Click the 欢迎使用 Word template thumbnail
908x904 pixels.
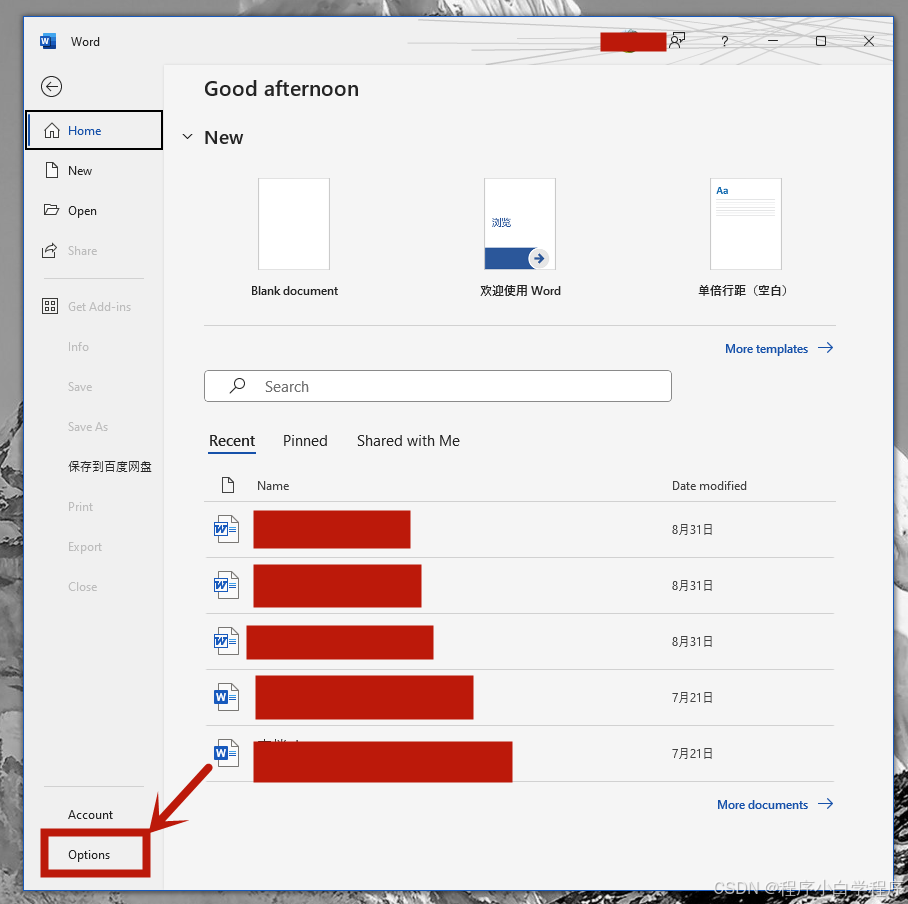click(520, 224)
